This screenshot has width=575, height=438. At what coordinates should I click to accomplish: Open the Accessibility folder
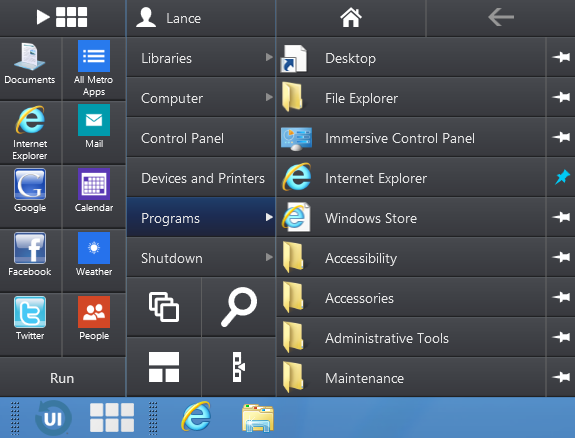point(411,258)
